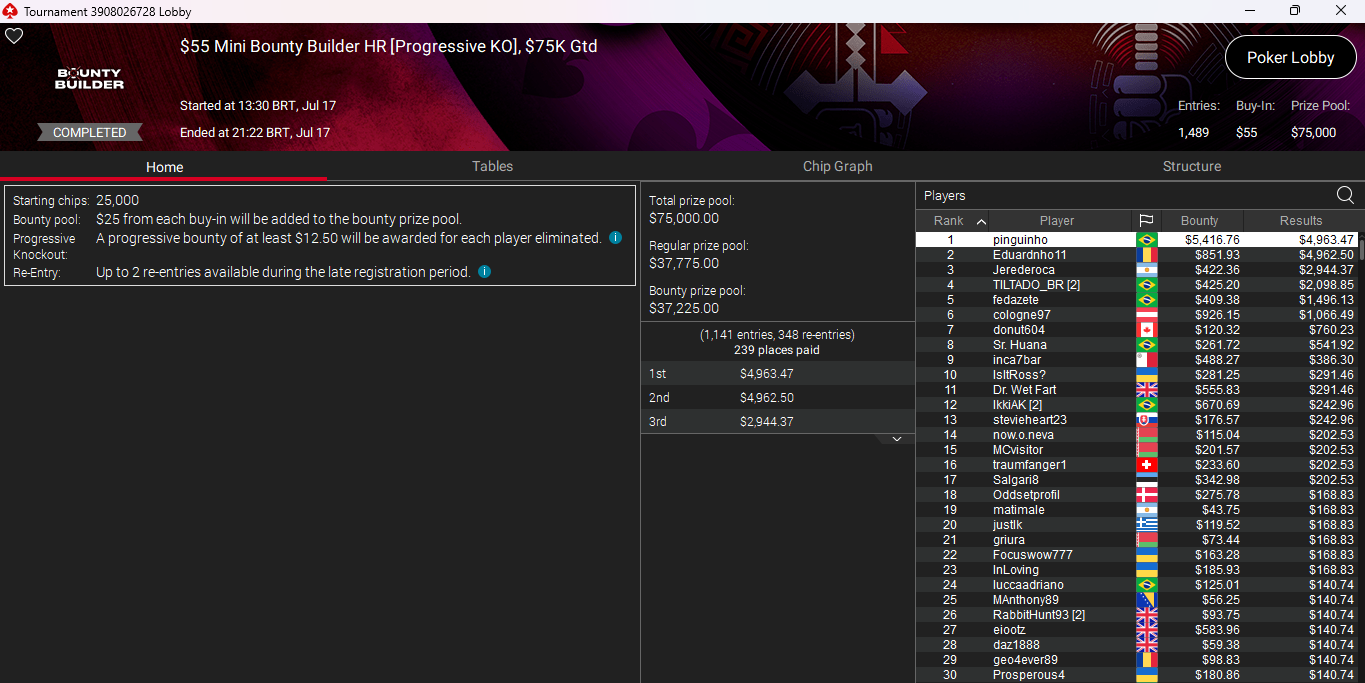This screenshot has height=683, width=1365.
Task: Click the $2,098.85 result value
Action: [x=1327, y=285]
